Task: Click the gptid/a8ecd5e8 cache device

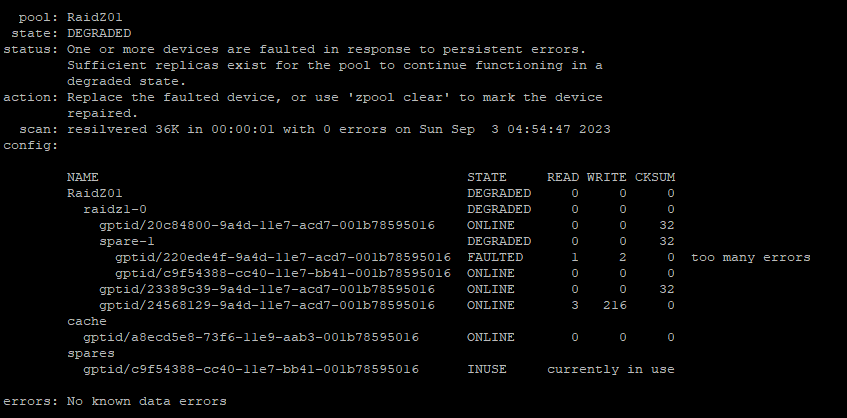Action: point(251,337)
